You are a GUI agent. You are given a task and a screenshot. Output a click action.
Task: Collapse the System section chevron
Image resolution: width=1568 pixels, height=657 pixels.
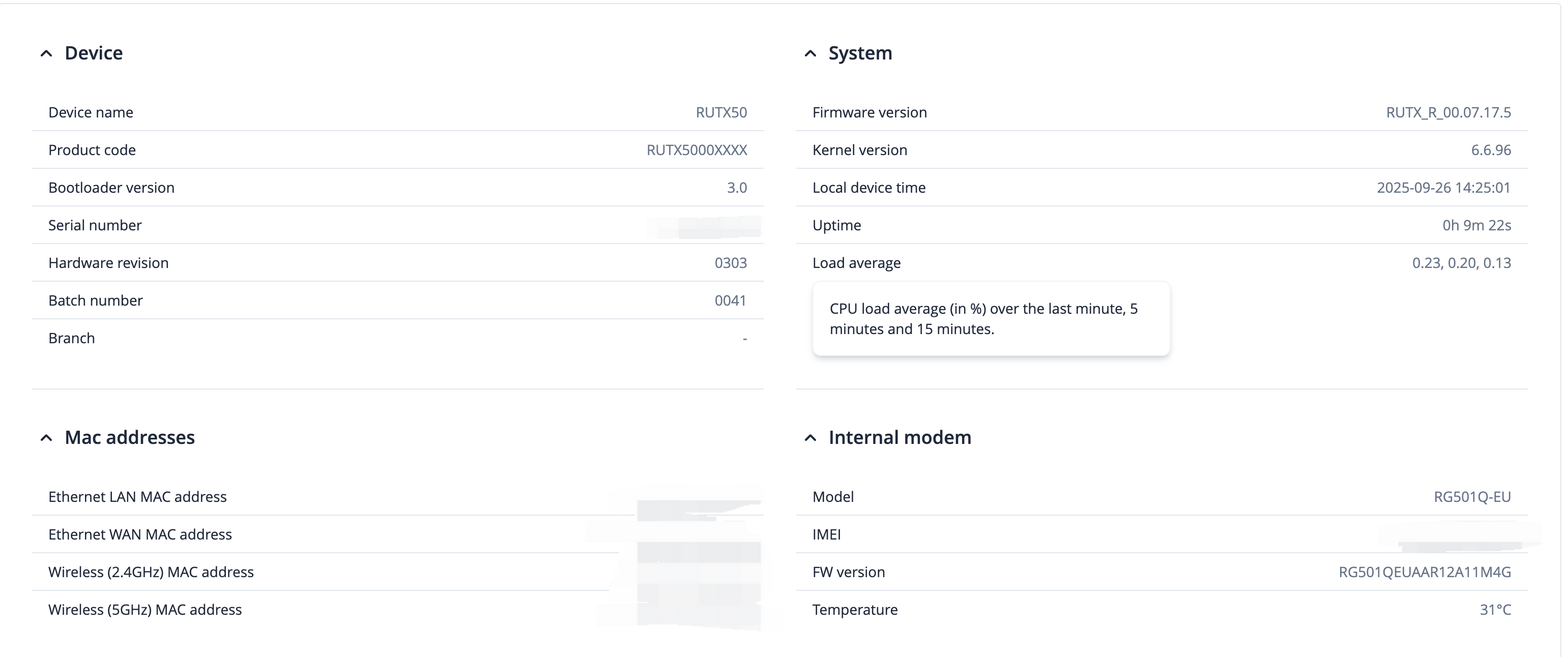click(x=810, y=53)
